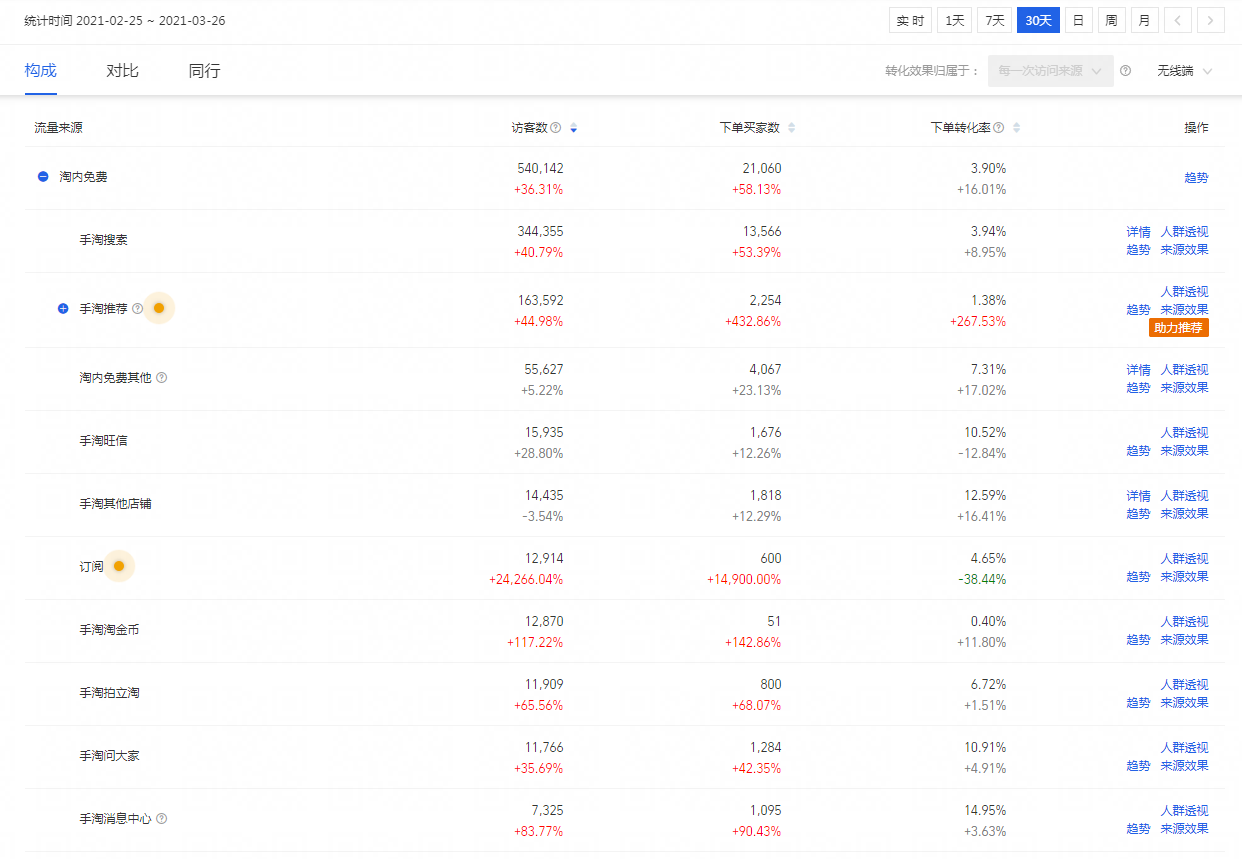
Task: Open 人群透视 for the 订阅 row
Action: point(1185,559)
